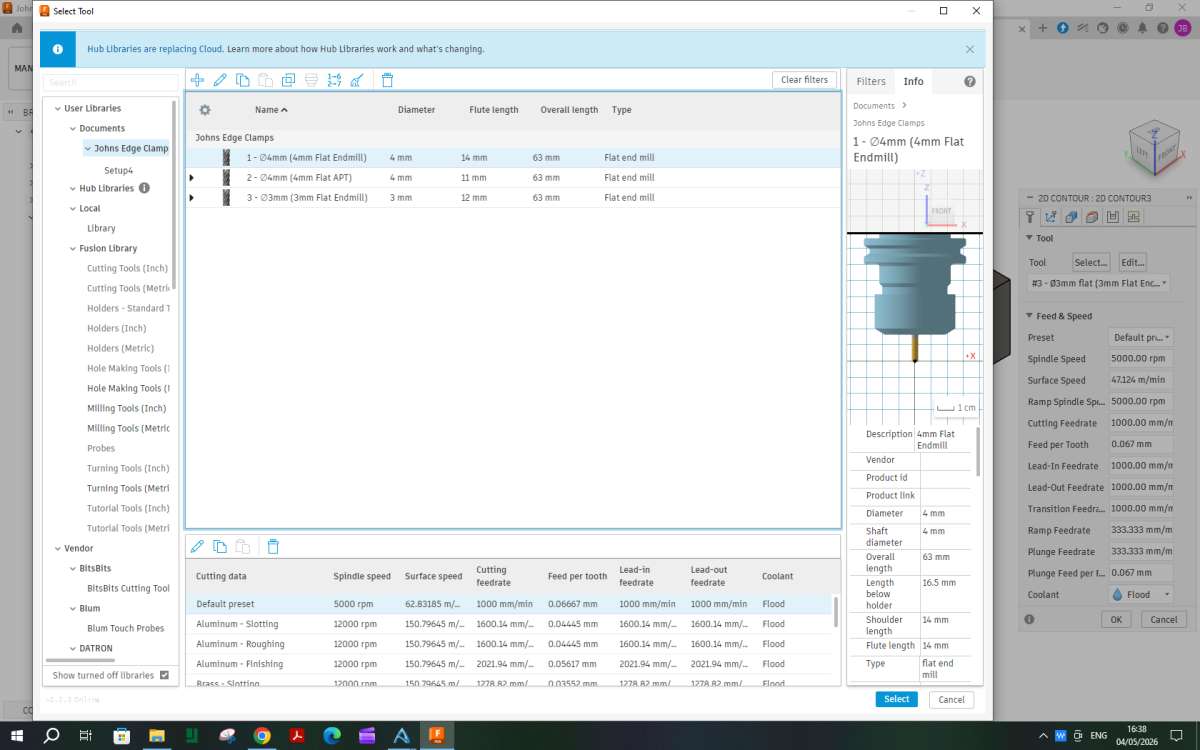Click the ViewCube in the Fusion viewport
This screenshot has height=750, width=1200.
1153,147
